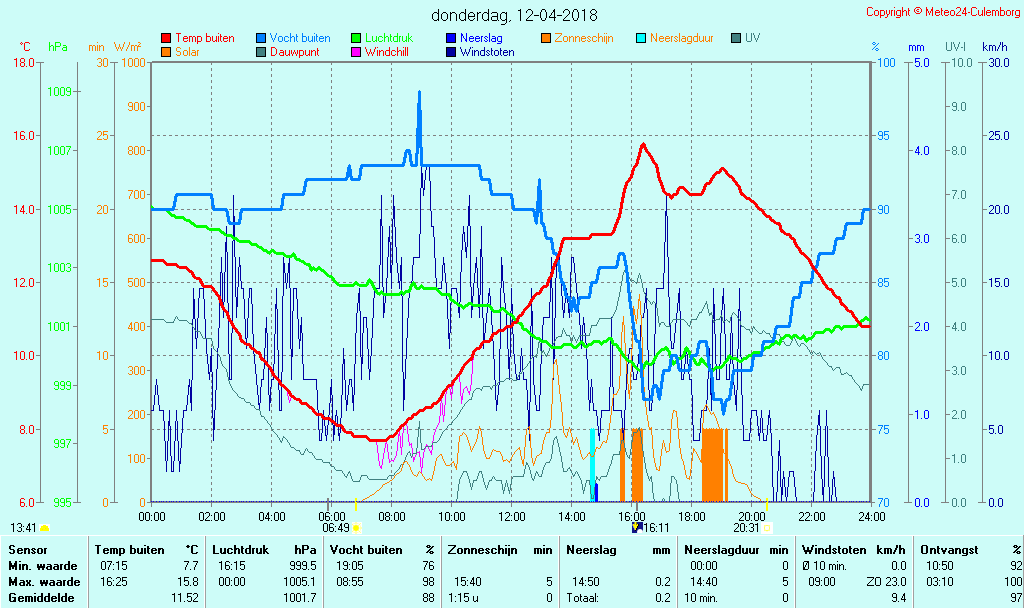The image size is (1026, 608).
Task: Click the sun icon next to 13:41
Action: pyautogui.click(x=44, y=527)
